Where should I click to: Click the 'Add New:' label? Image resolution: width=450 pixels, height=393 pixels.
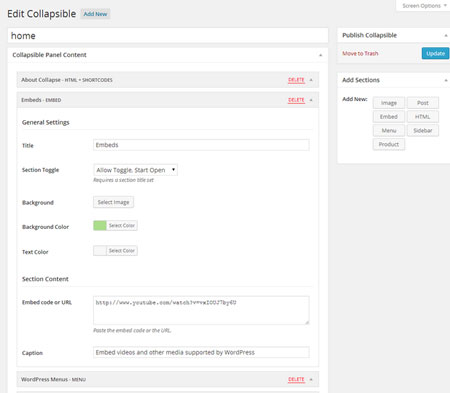[355, 99]
